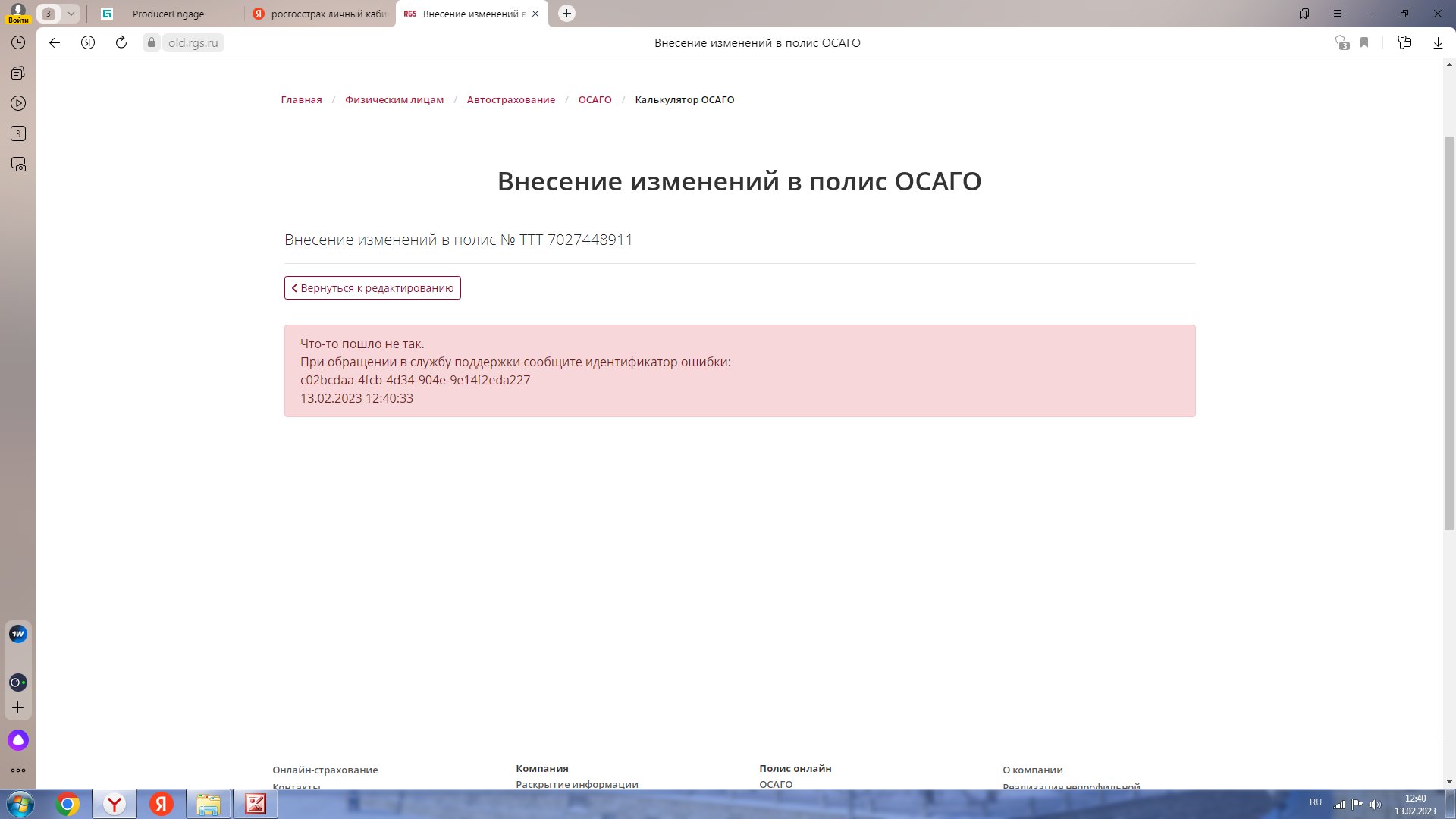Switch to the ProducerEngage tab
This screenshot has width=1456, height=819.
(x=168, y=14)
